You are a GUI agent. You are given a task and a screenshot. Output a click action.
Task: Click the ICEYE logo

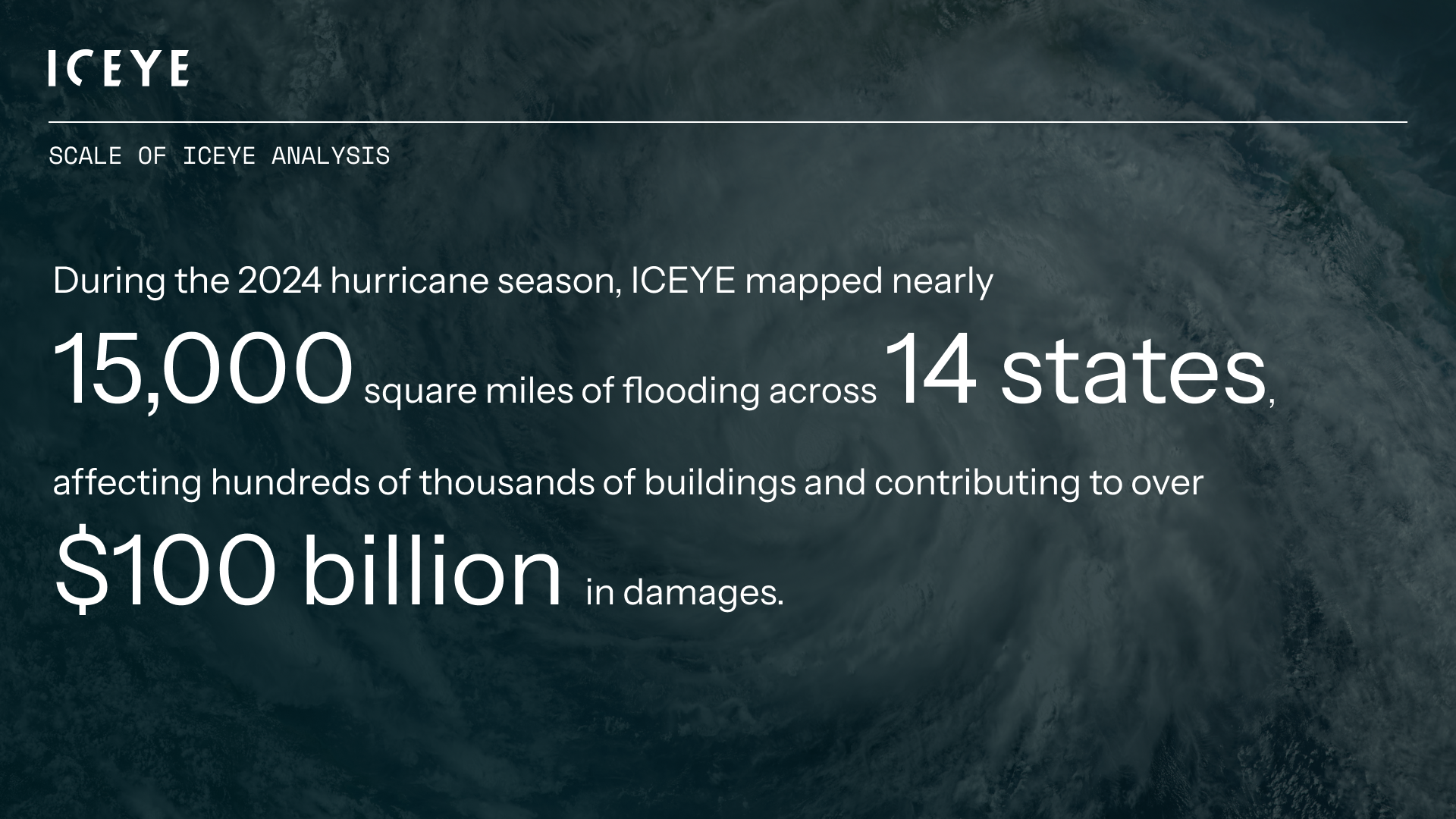coord(118,69)
